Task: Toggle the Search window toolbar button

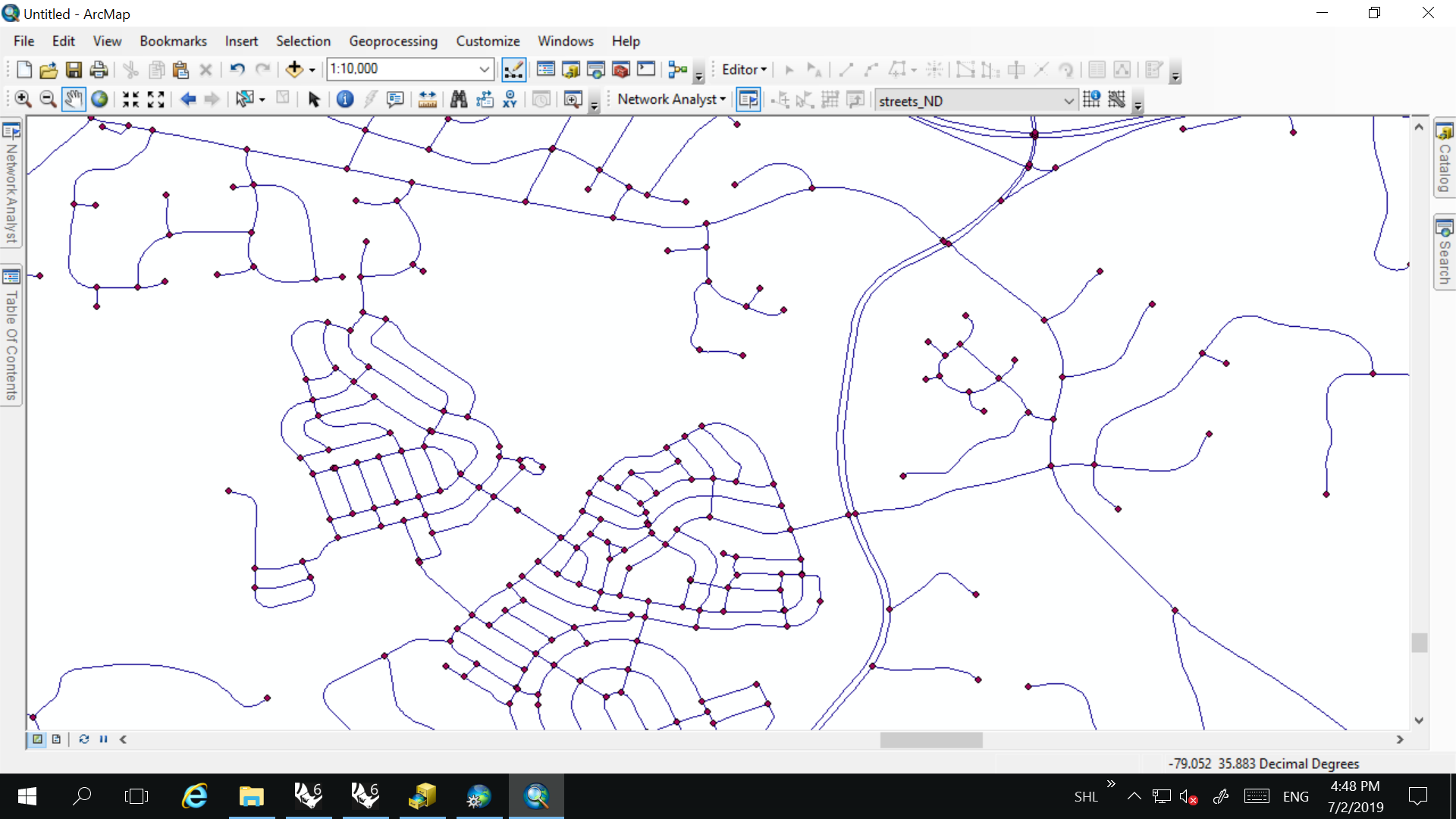Action: click(596, 70)
